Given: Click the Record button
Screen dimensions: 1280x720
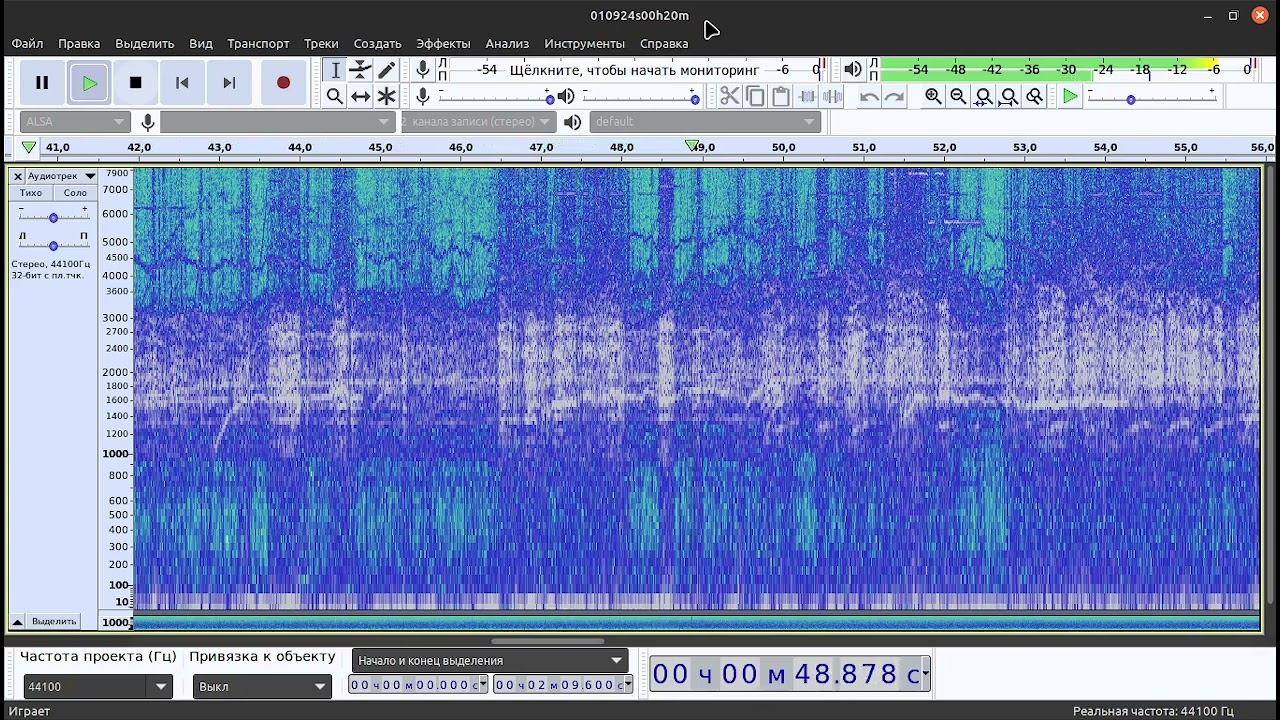Looking at the screenshot, I should point(283,83).
